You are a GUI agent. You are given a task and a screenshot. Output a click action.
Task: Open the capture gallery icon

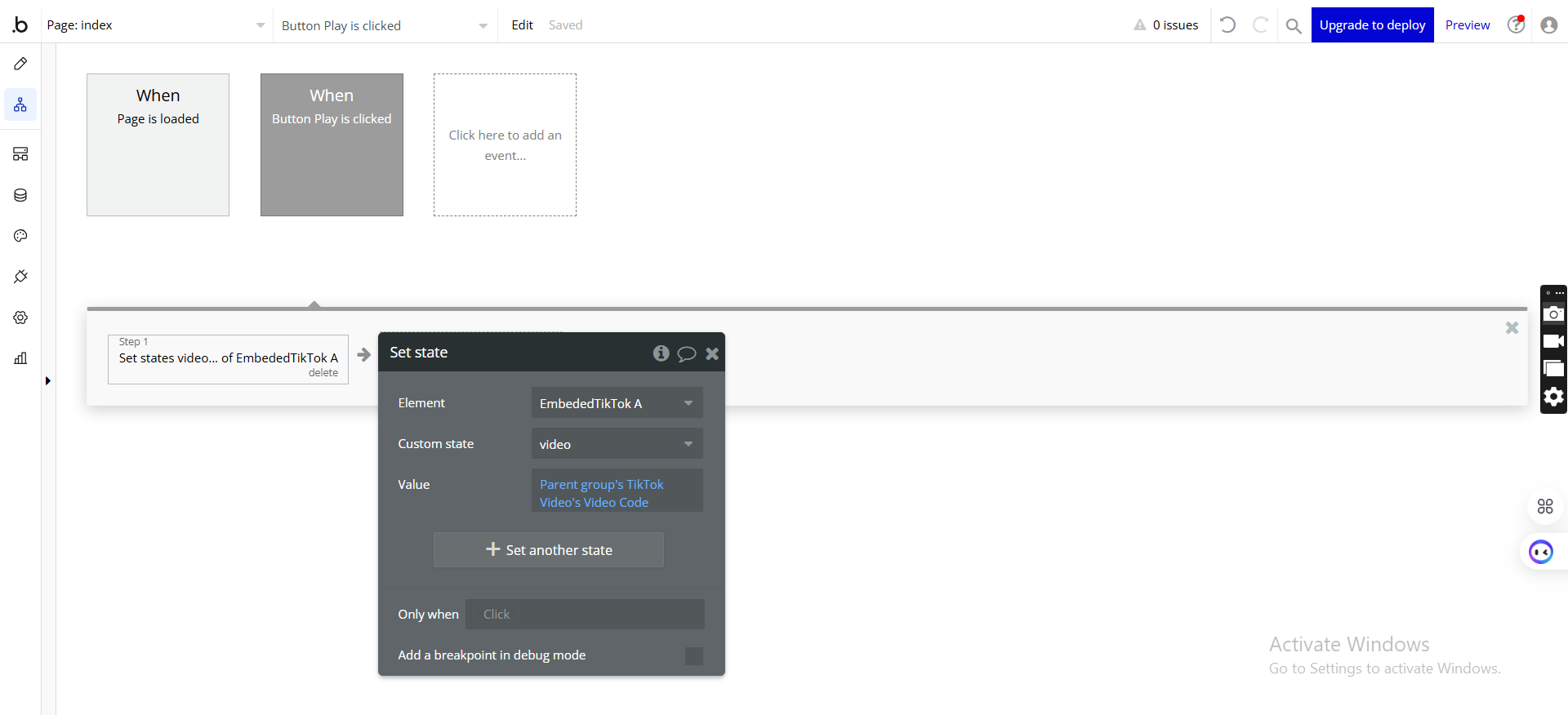pos(1553,369)
